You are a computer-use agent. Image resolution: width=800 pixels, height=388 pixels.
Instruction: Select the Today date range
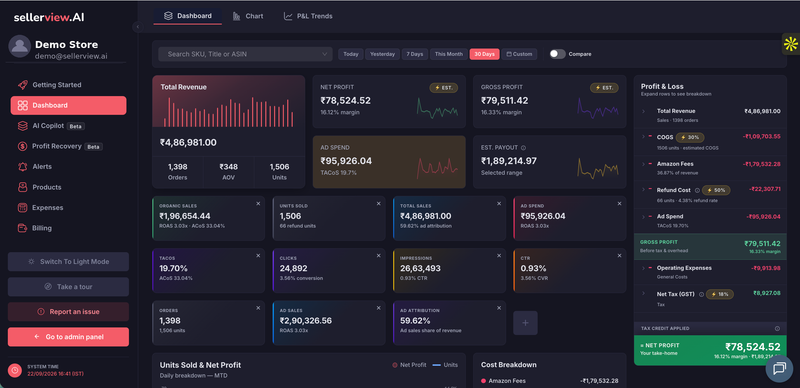(x=351, y=54)
